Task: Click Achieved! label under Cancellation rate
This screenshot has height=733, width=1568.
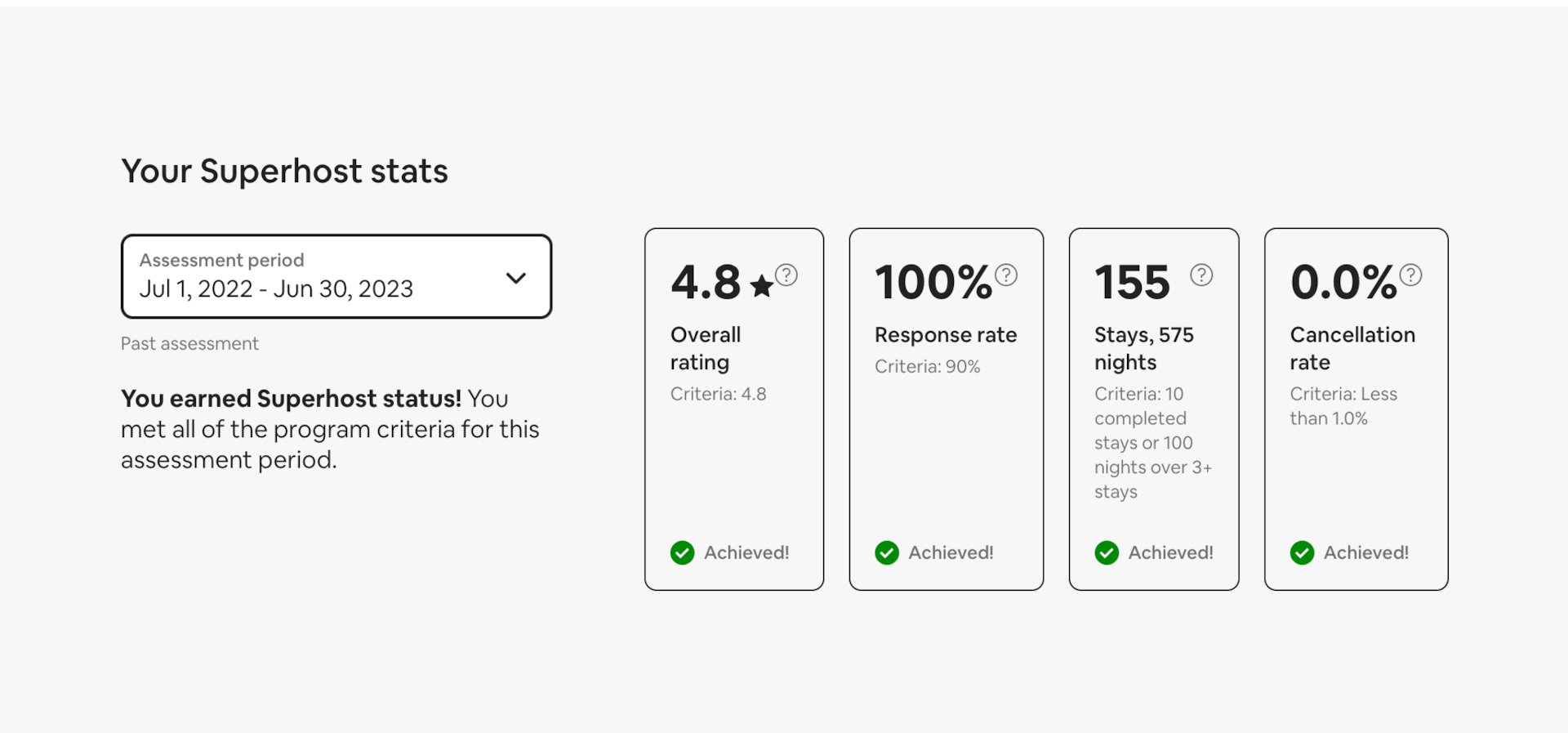Action: pos(1366,553)
